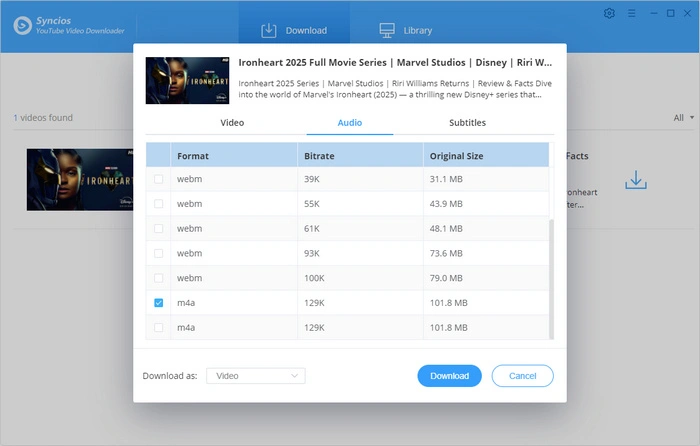
Task: Select the Audio tab
Action: click(x=349, y=123)
